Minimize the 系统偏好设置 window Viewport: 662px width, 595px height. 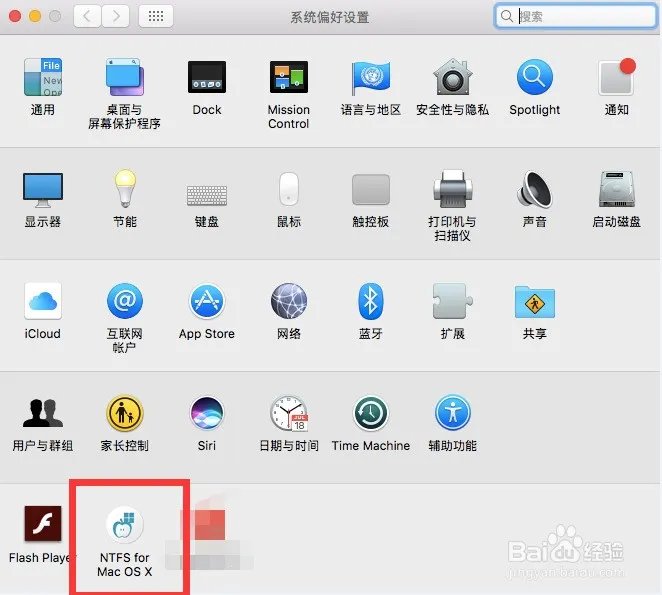coord(35,16)
